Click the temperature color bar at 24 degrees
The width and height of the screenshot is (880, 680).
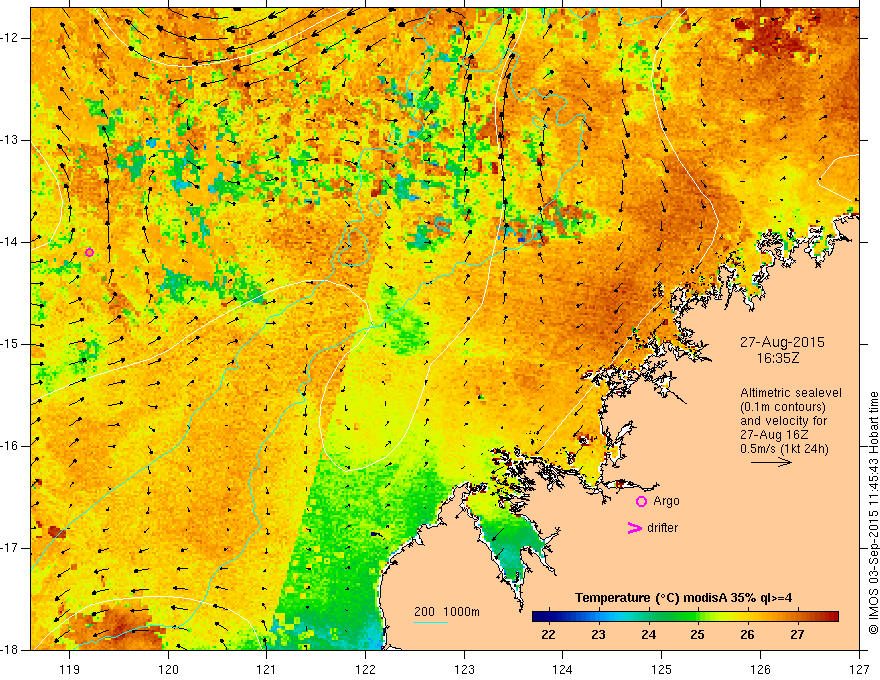click(648, 617)
